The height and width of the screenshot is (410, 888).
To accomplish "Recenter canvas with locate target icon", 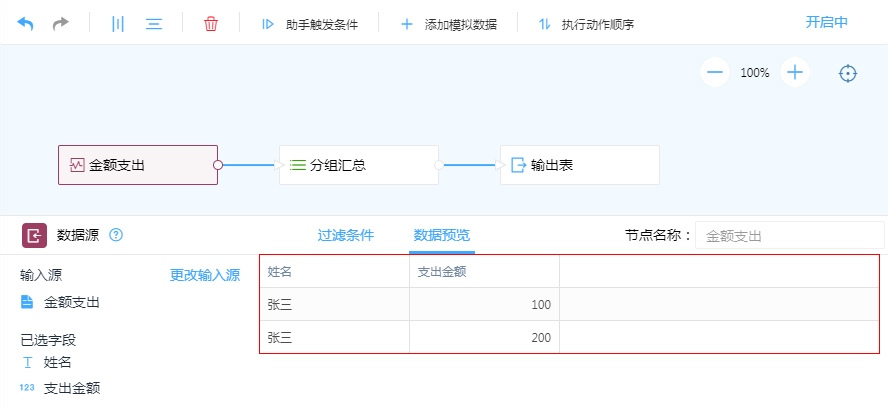I will pos(848,73).
